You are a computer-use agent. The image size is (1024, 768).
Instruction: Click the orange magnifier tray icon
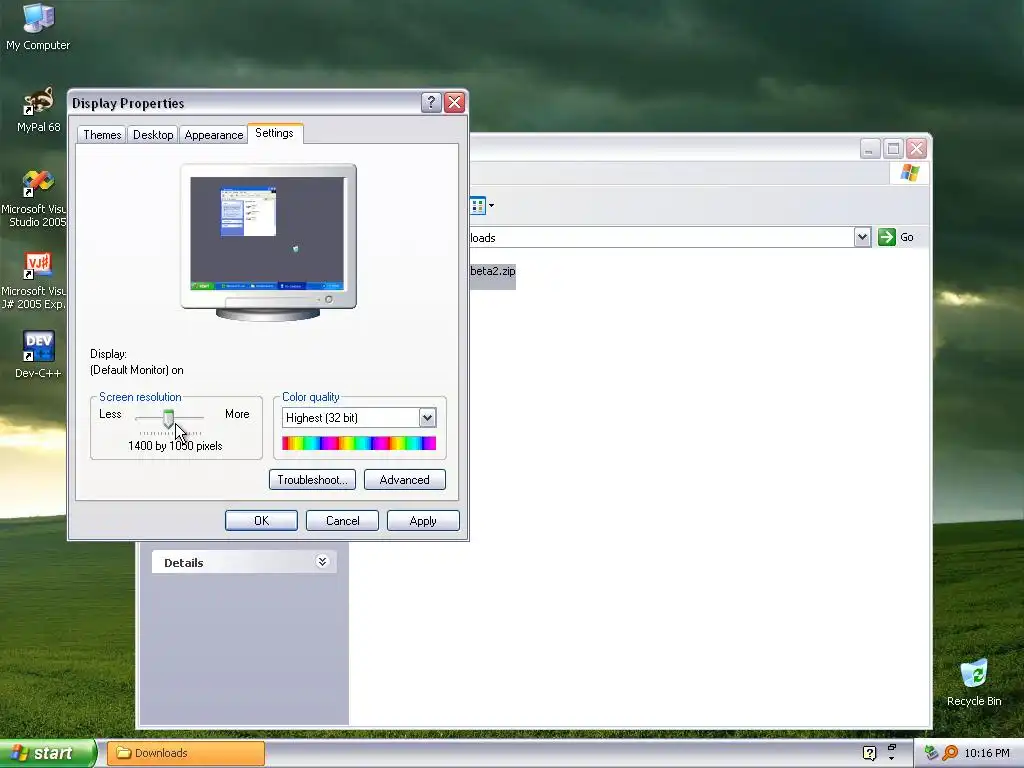950,753
